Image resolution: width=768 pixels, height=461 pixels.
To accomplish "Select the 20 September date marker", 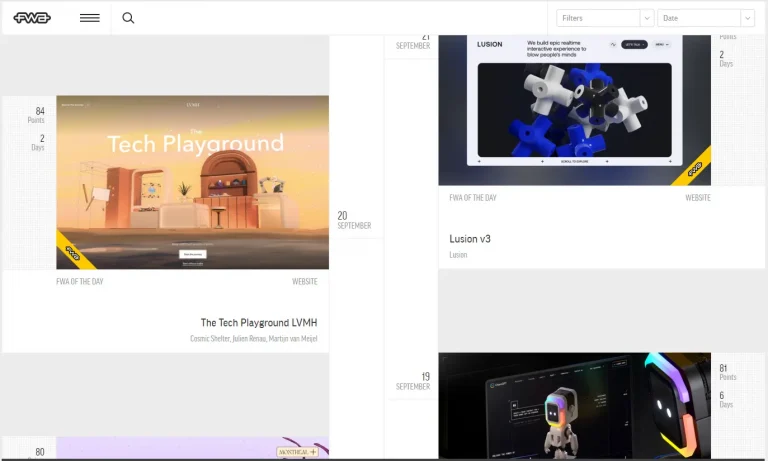I will (x=354, y=220).
